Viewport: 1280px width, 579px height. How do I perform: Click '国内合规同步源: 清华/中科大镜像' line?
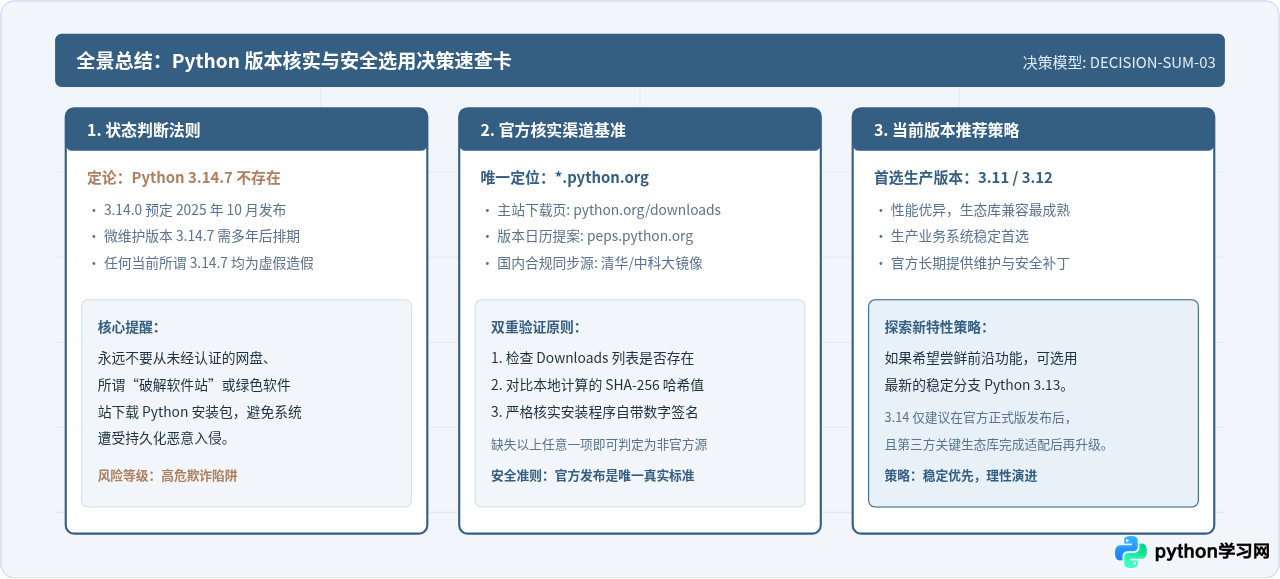coord(600,263)
